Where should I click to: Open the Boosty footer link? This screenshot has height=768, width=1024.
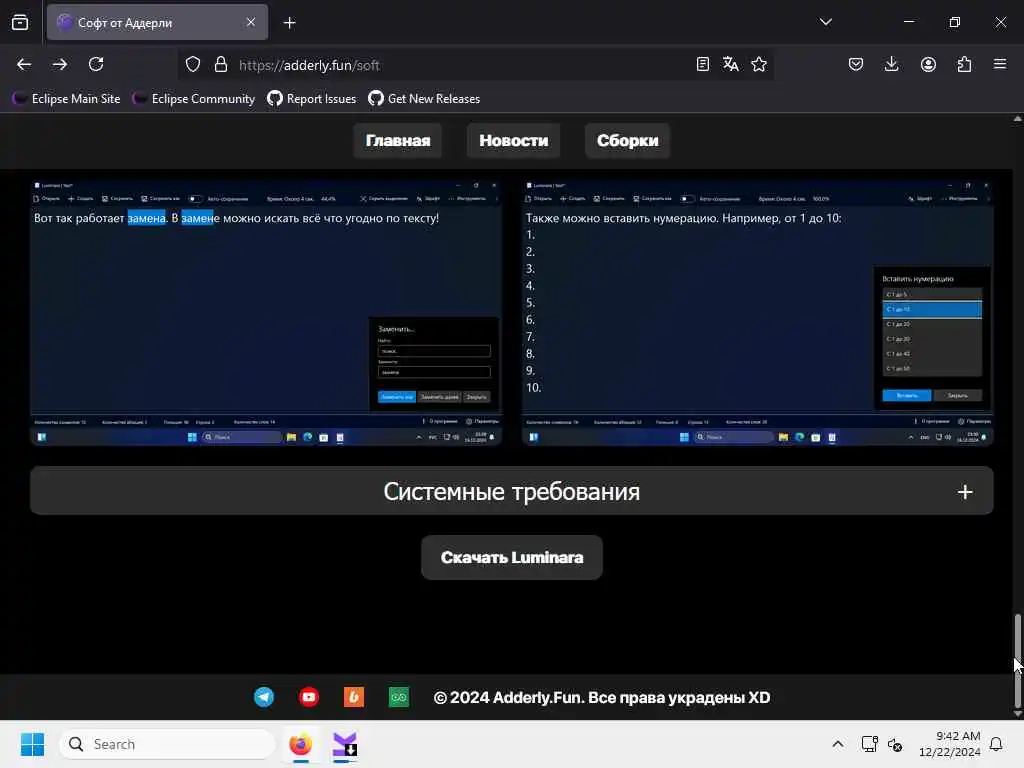click(354, 697)
